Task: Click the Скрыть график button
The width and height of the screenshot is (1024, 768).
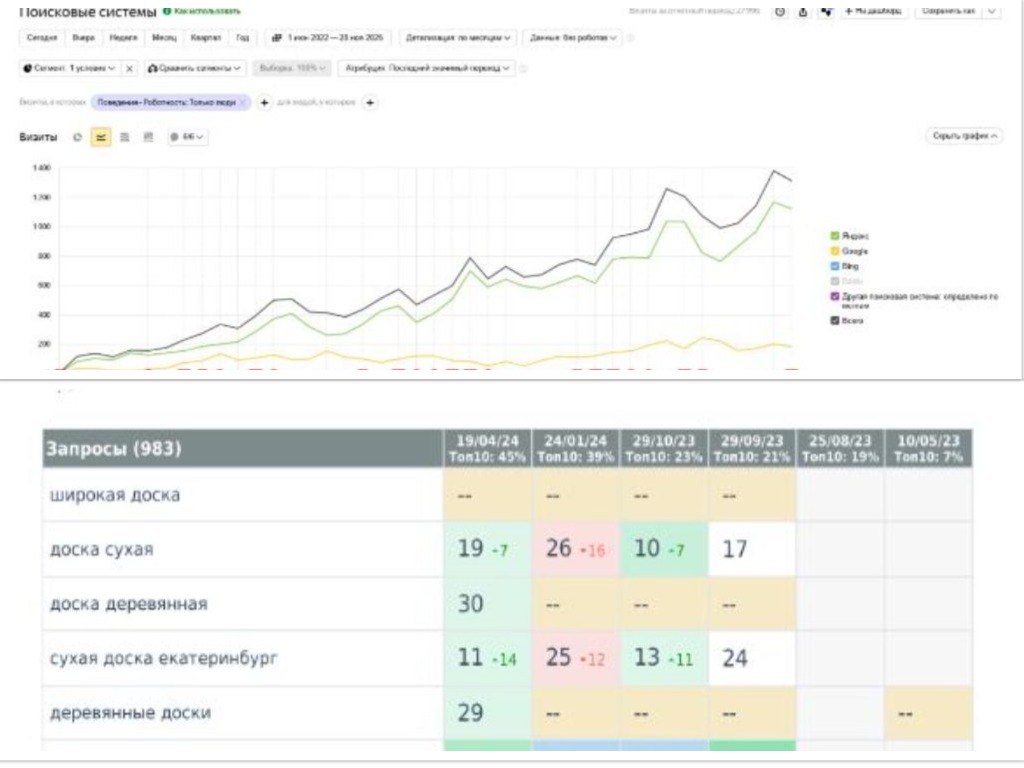Action: coord(964,136)
